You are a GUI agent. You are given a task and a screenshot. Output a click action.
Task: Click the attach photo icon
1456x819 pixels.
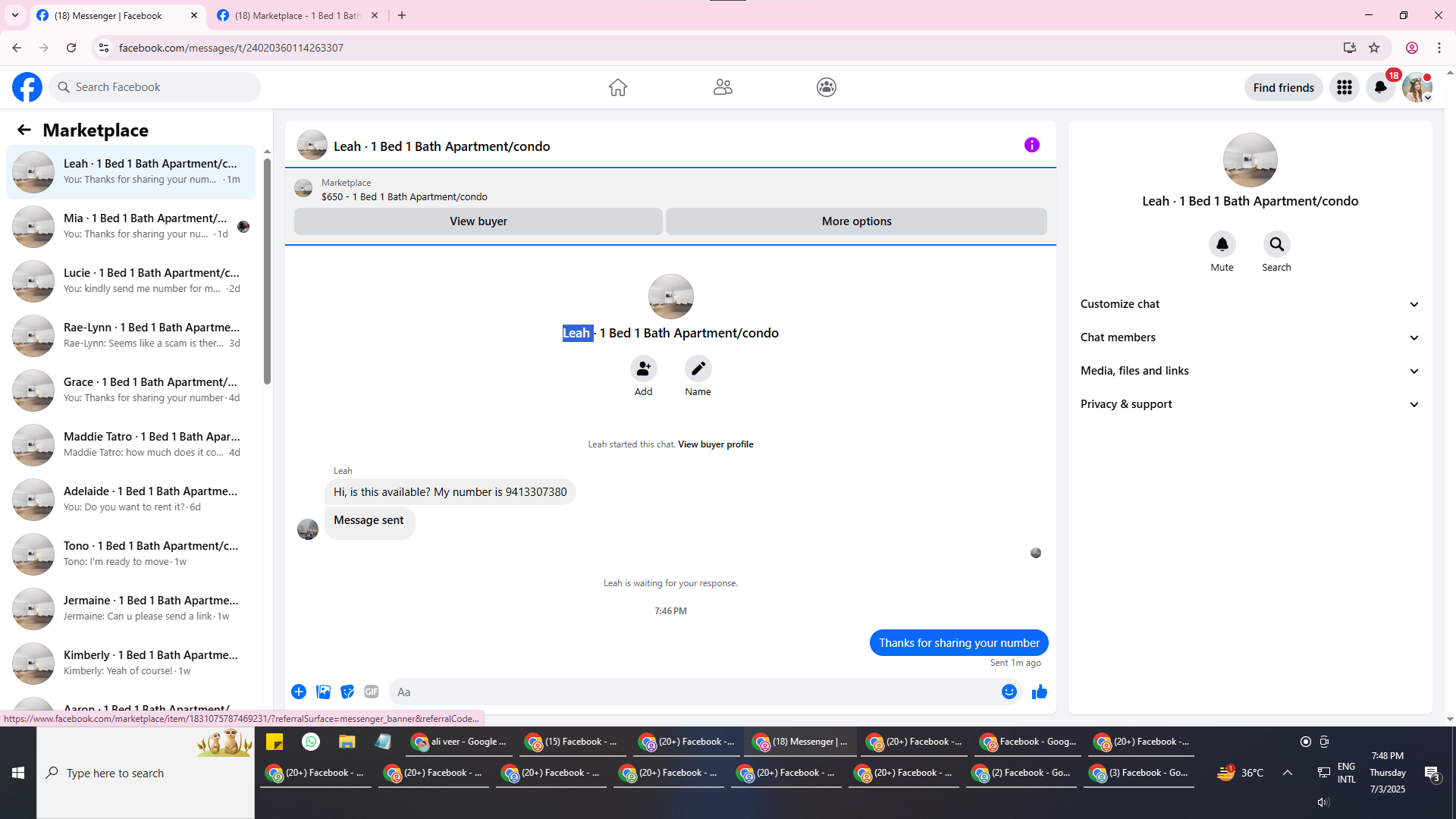[x=323, y=692]
